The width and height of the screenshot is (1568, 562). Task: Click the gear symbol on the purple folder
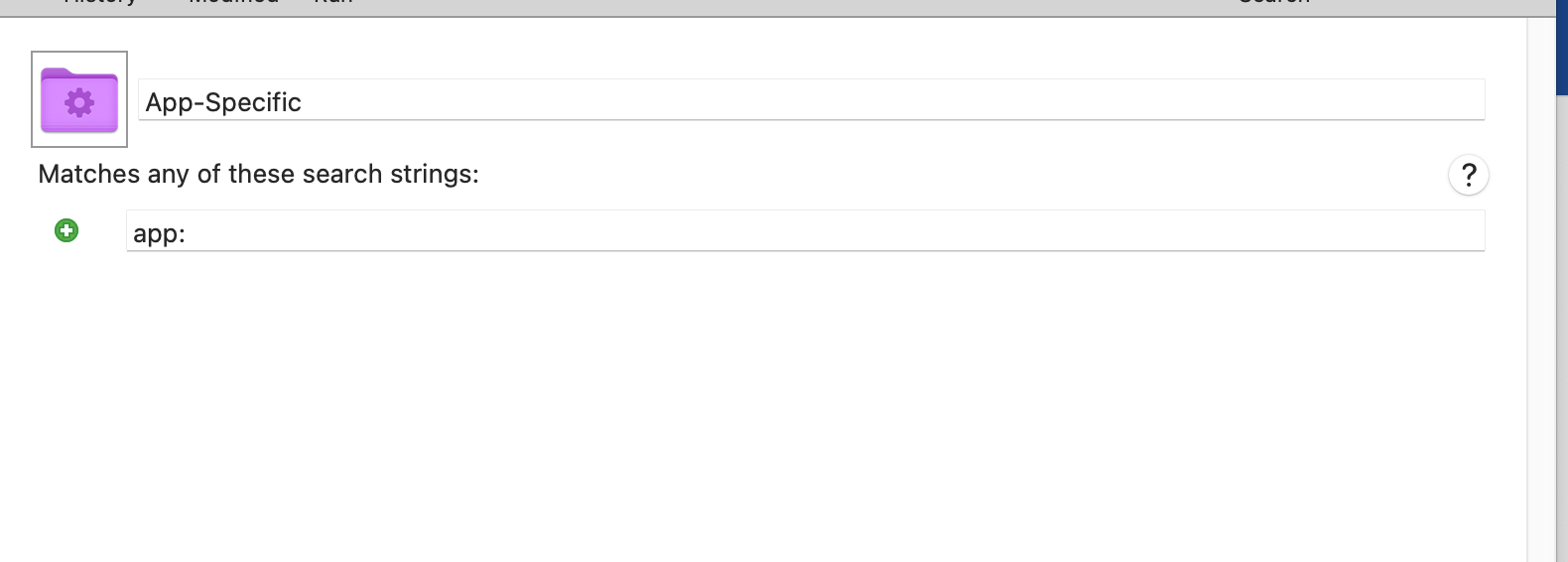tap(79, 102)
